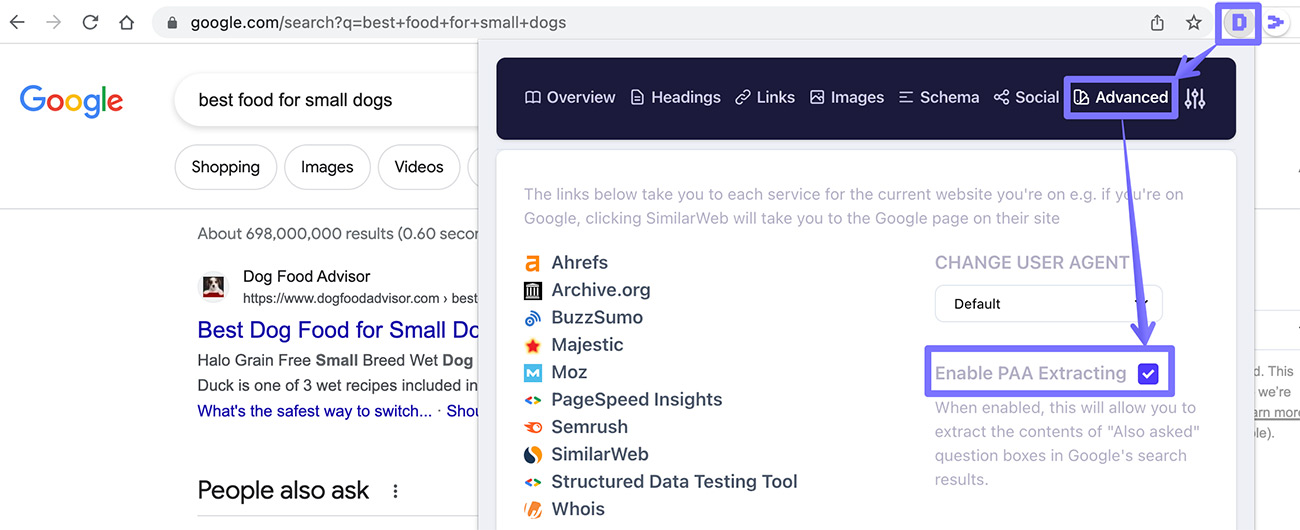Click the Majestic star icon

[532, 345]
